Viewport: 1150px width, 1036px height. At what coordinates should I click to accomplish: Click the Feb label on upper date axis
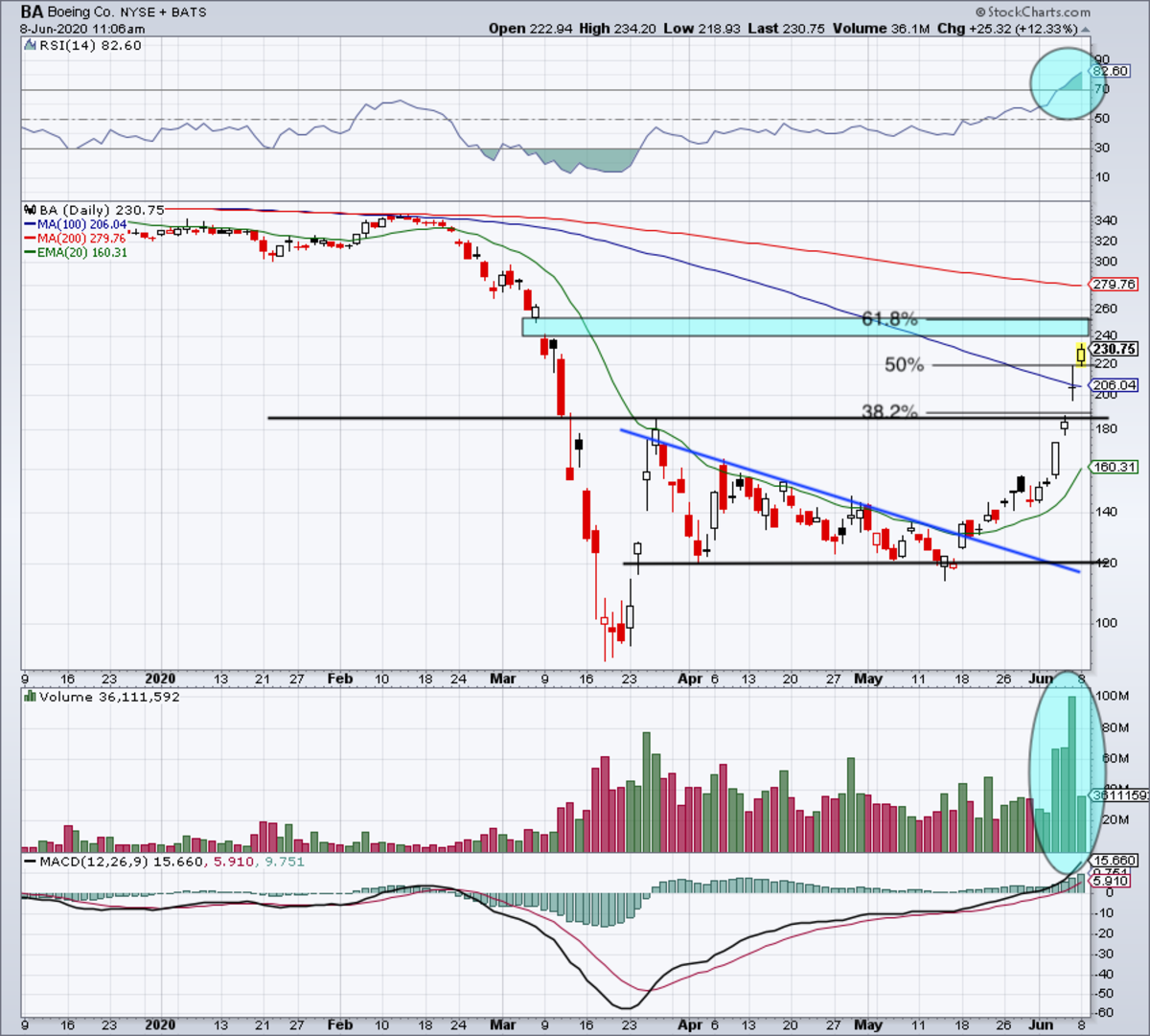click(x=340, y=679)
